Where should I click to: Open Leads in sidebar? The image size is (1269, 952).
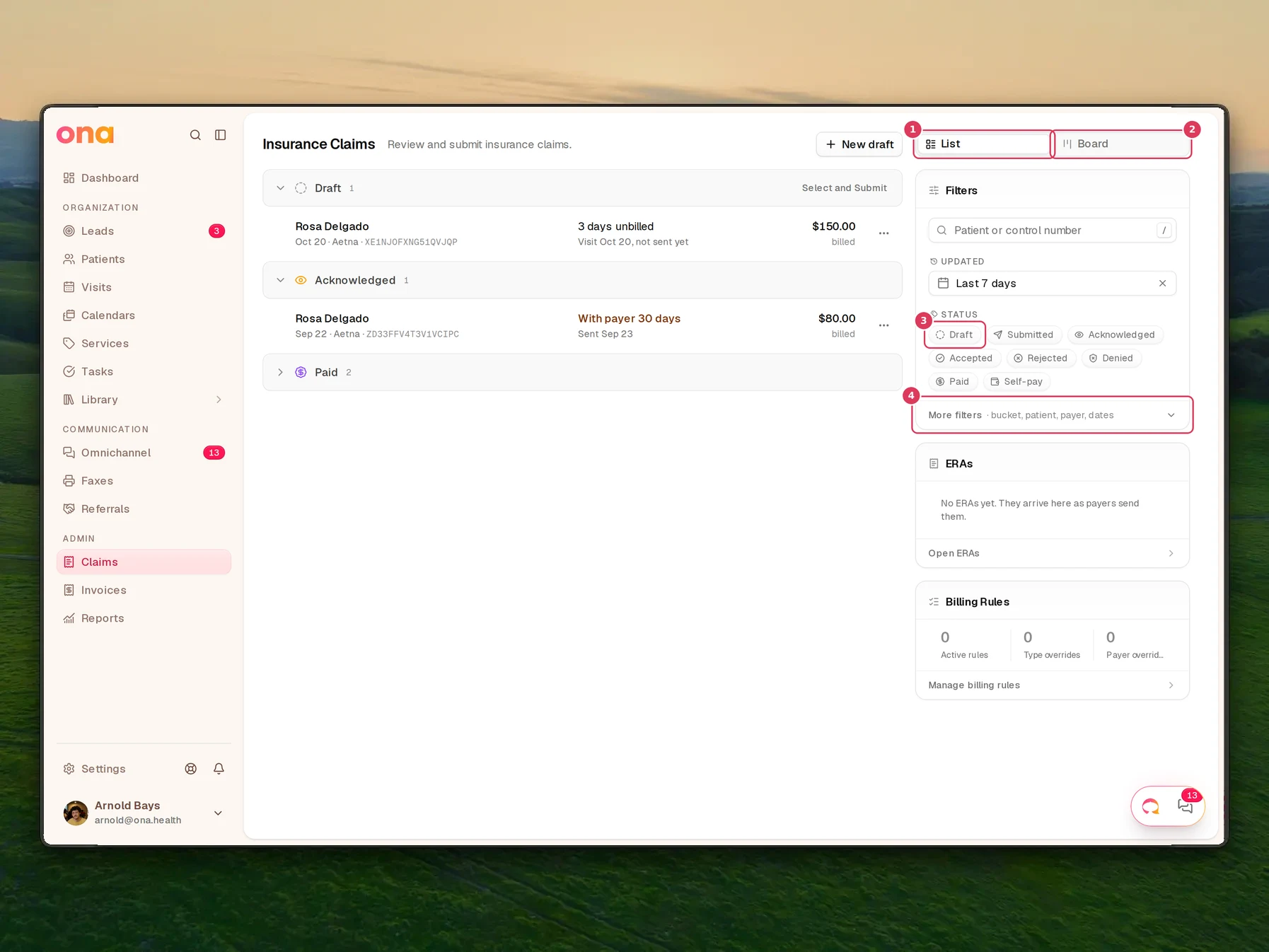coord(144,231)
